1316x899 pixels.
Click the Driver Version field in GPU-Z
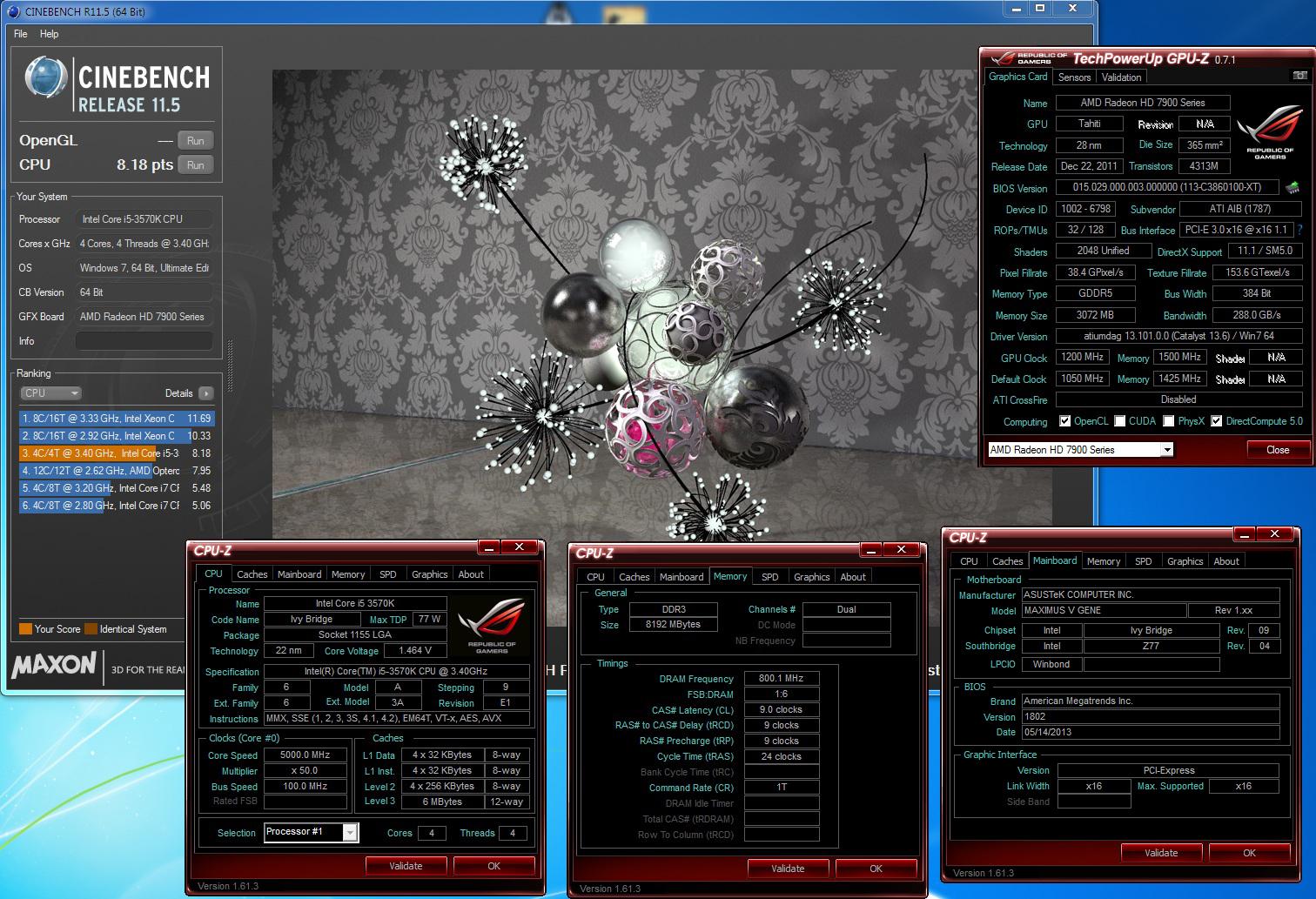(x=1178, y=336)
